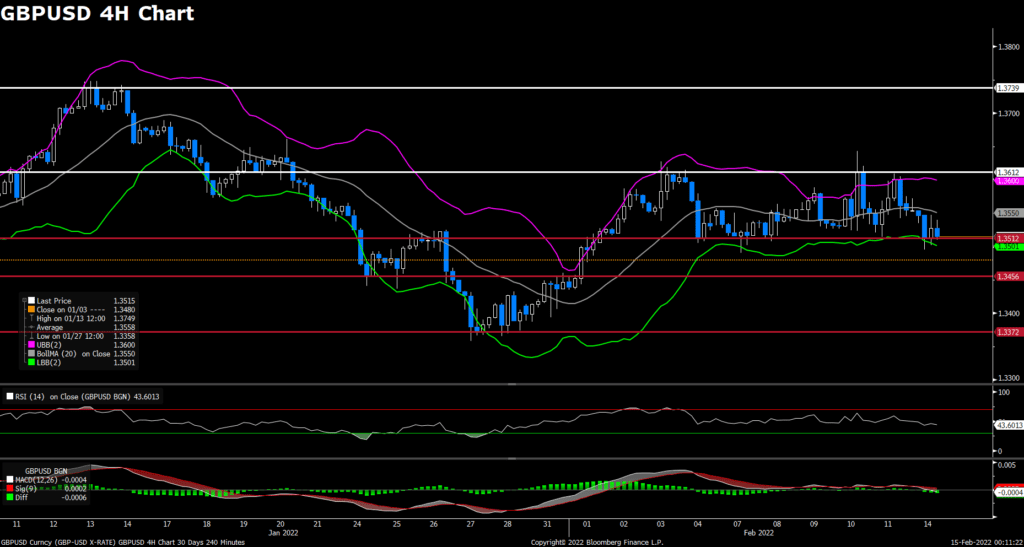Click date label 03 on time axis
The height and width of the screenshot is (547, 1024).
(x=662, y=525)
